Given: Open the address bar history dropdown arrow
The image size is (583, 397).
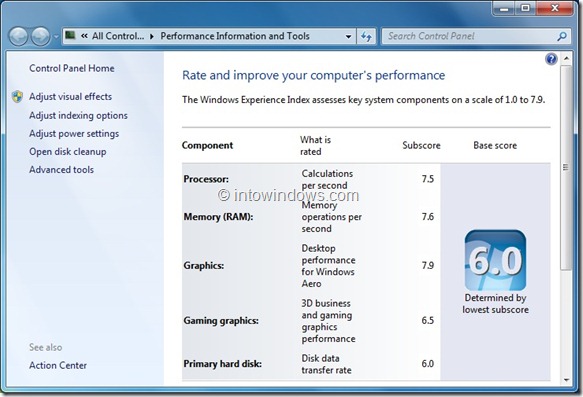Looking at the screenshot, I should coord(348,36).
